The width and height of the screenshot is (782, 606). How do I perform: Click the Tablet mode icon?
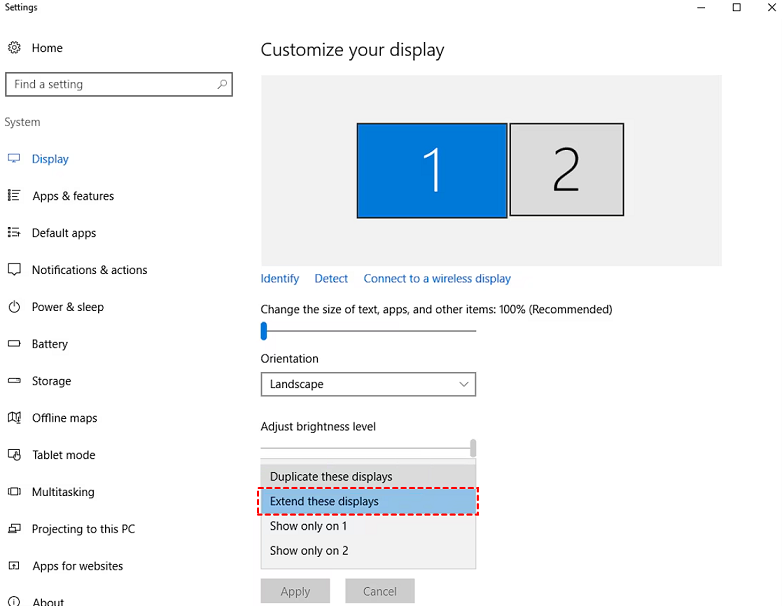click(x=14, y=455)
